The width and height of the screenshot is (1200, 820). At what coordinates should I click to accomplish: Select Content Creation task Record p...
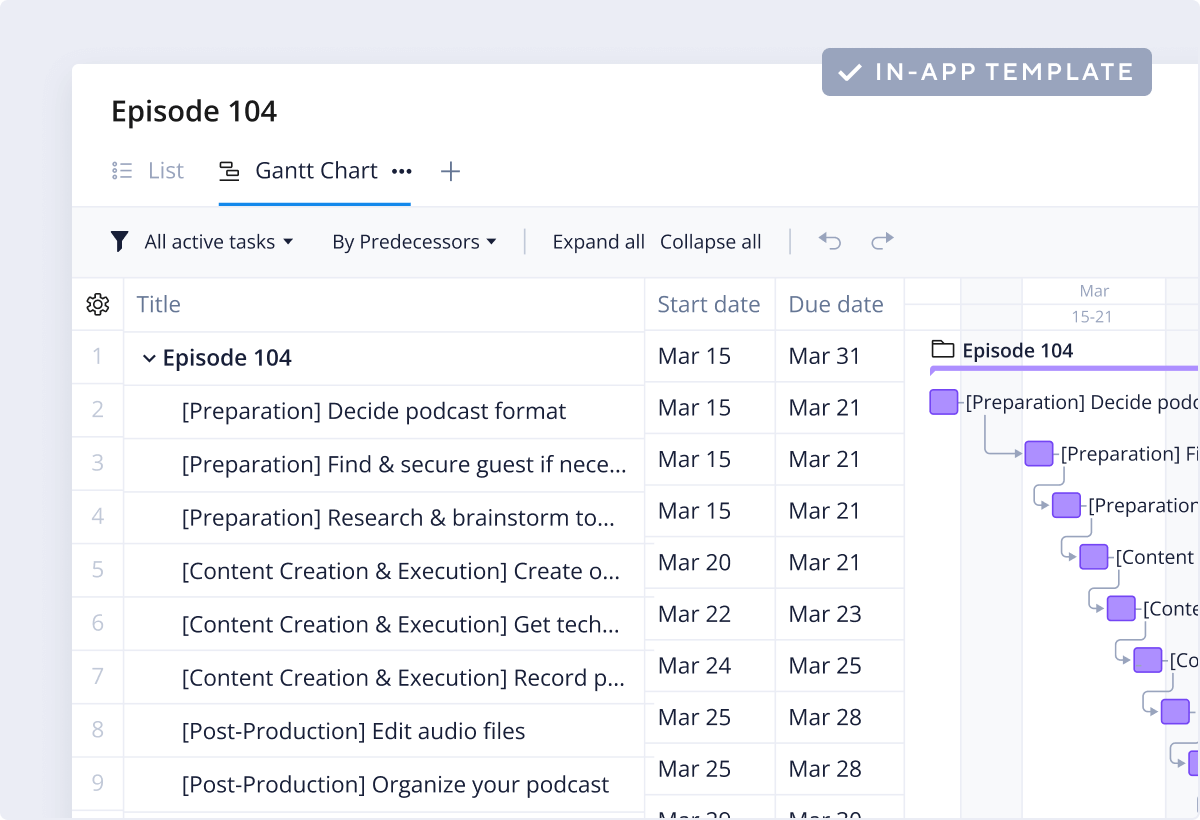404,677
